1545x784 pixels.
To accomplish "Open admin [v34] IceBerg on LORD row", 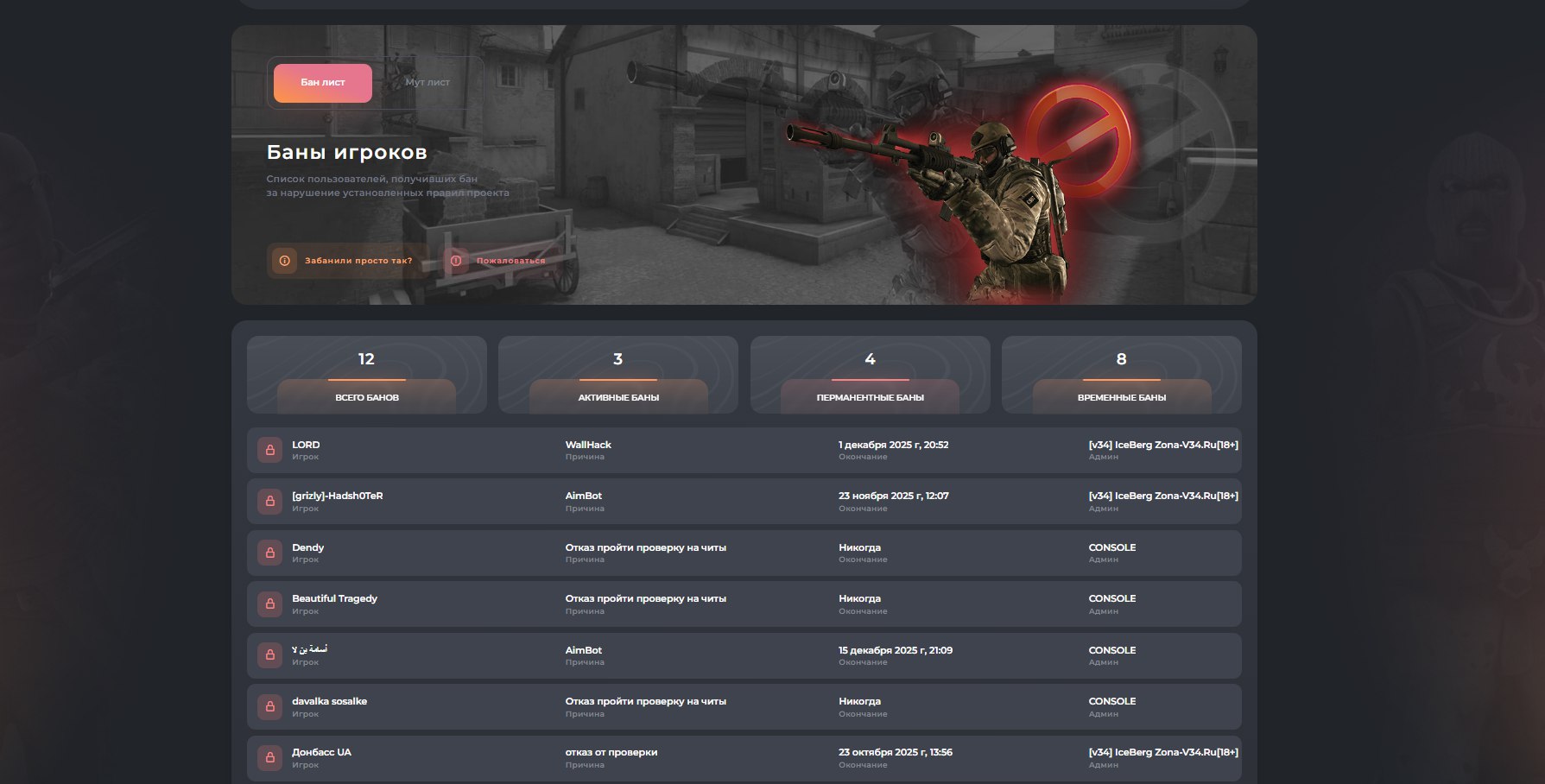I will (x=1162, y=446).
